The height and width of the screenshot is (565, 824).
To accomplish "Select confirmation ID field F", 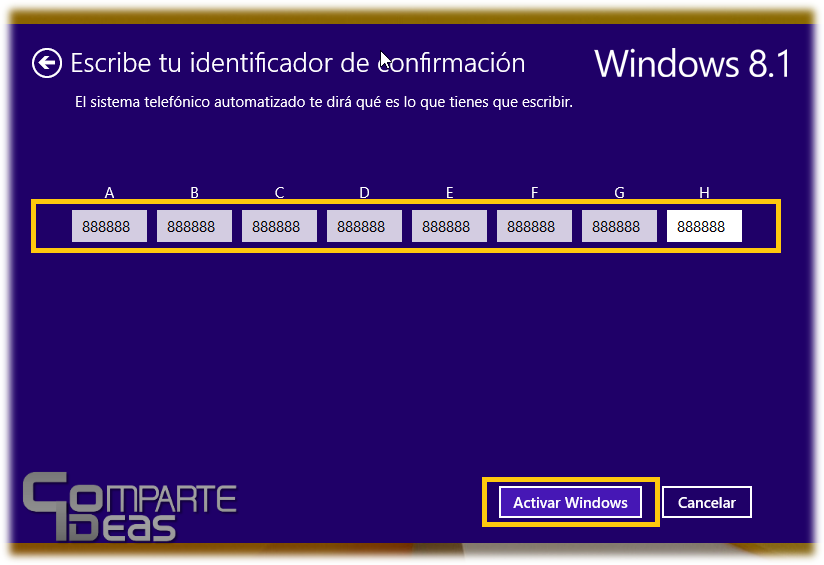I will 534,226.
